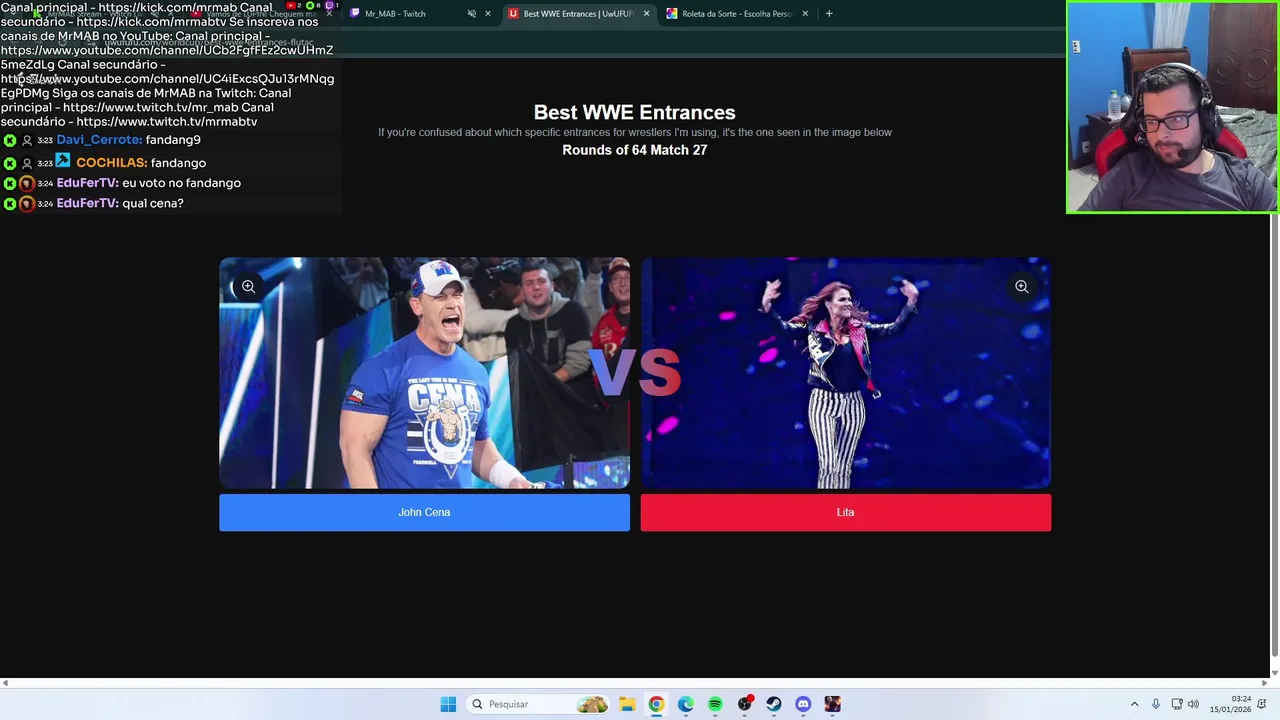Click COCHILAS username in chat overlay
This screenshot has height=720, width=1280.
click(x=112, y=162)
